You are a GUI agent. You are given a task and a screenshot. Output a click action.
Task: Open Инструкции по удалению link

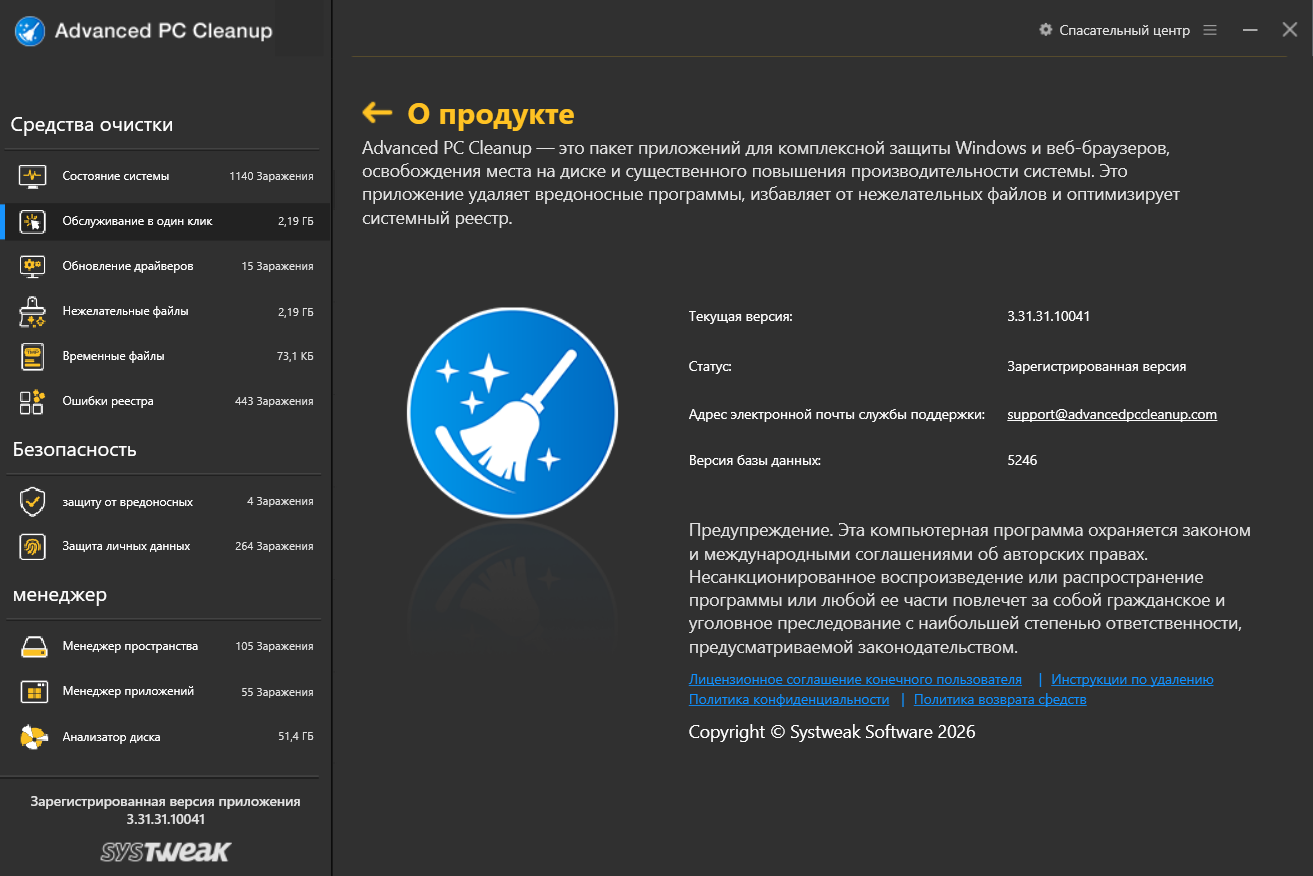1132,679
